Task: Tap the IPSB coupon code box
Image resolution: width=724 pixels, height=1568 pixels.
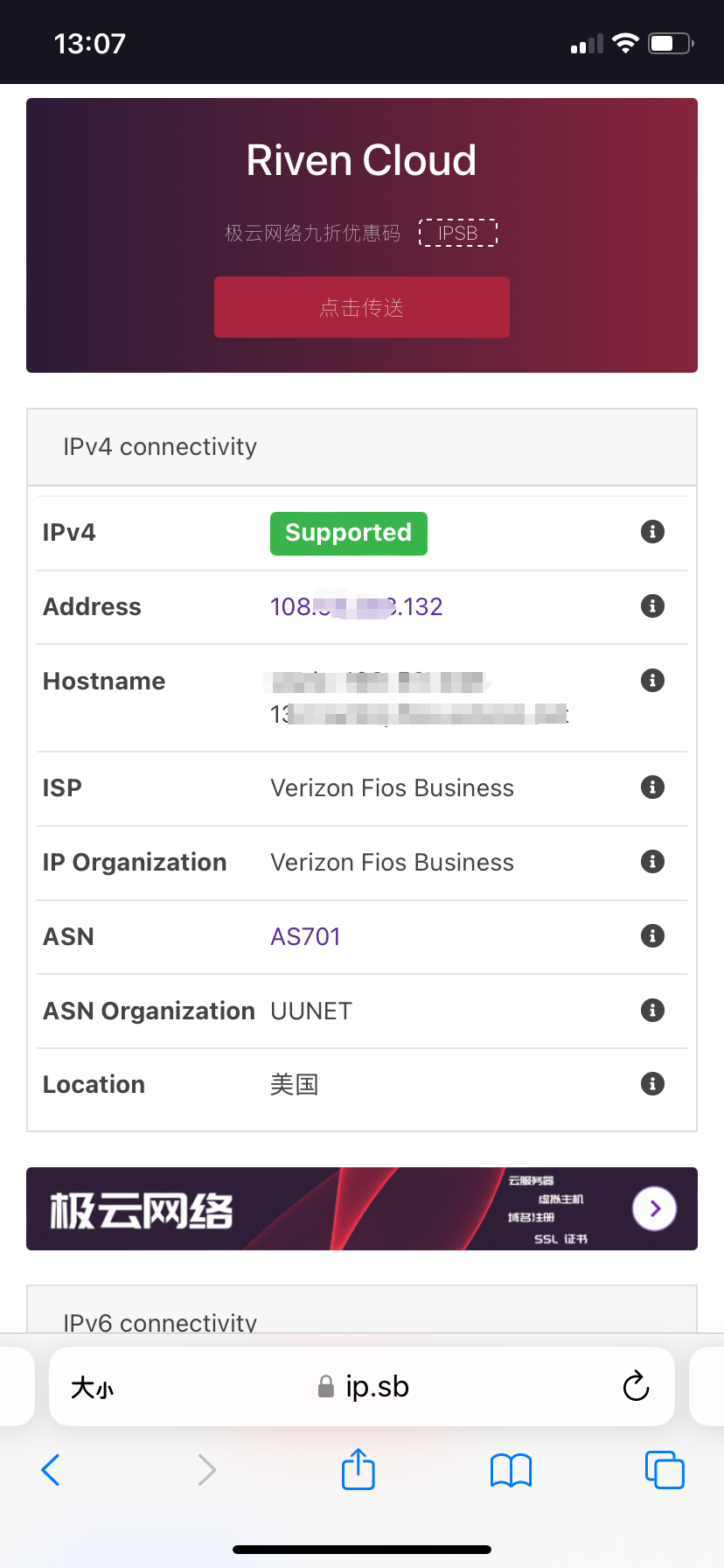Action: coord(457,233)
